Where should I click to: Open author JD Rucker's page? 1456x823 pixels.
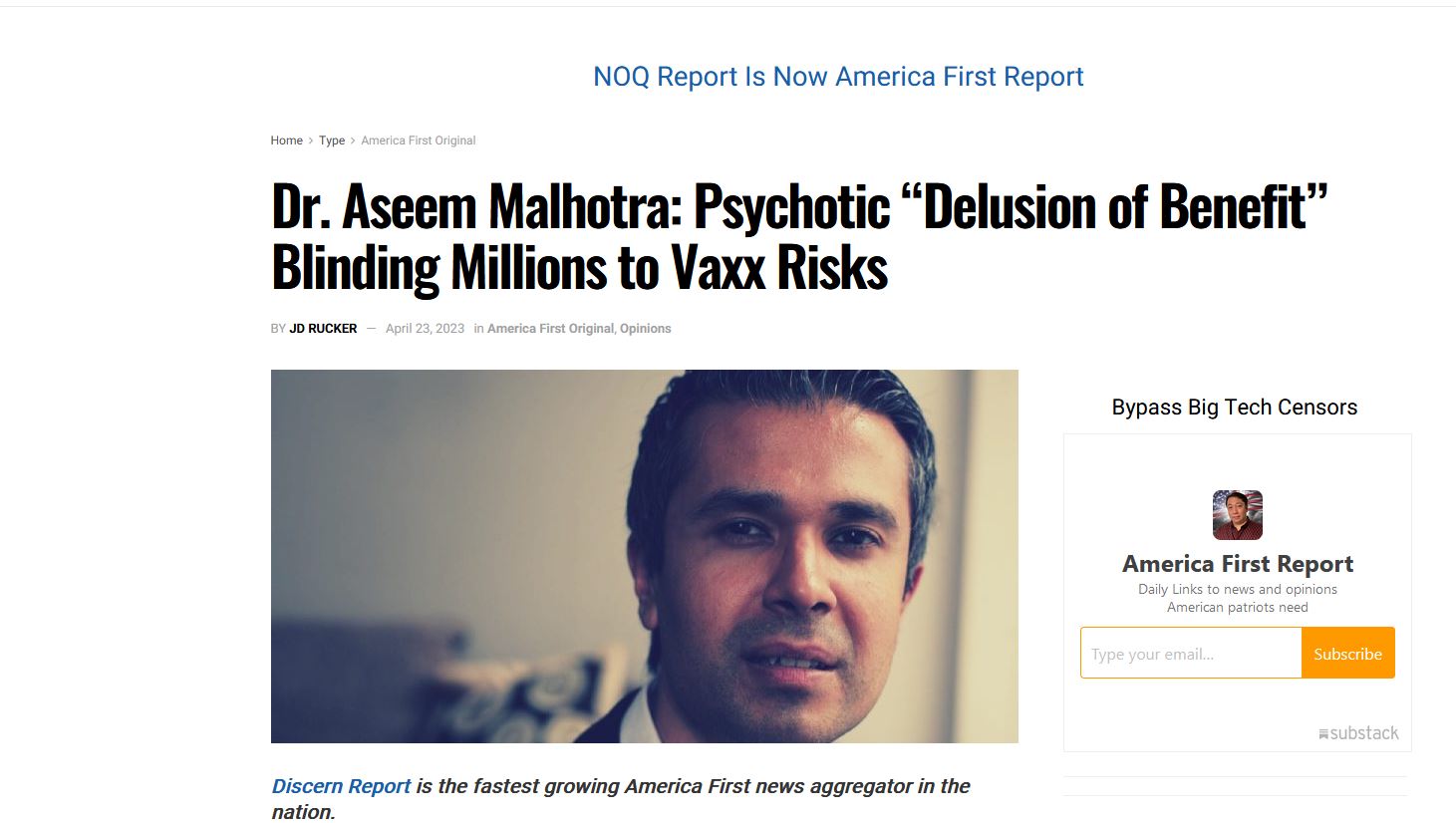click(x=323, y=329)
